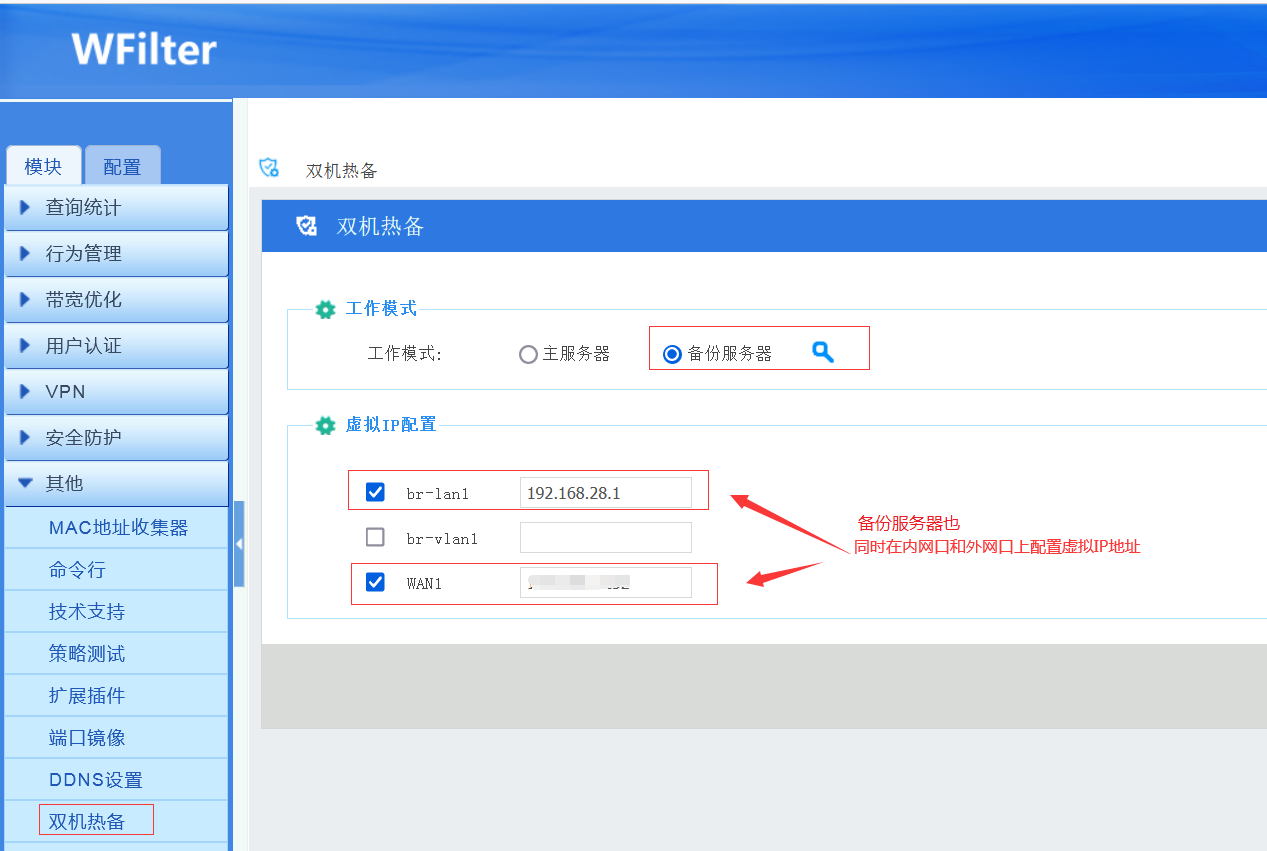Uncheck the WAN1 checkbox
The width and height of the screenshot is (1267, 851).
[375, 582]
